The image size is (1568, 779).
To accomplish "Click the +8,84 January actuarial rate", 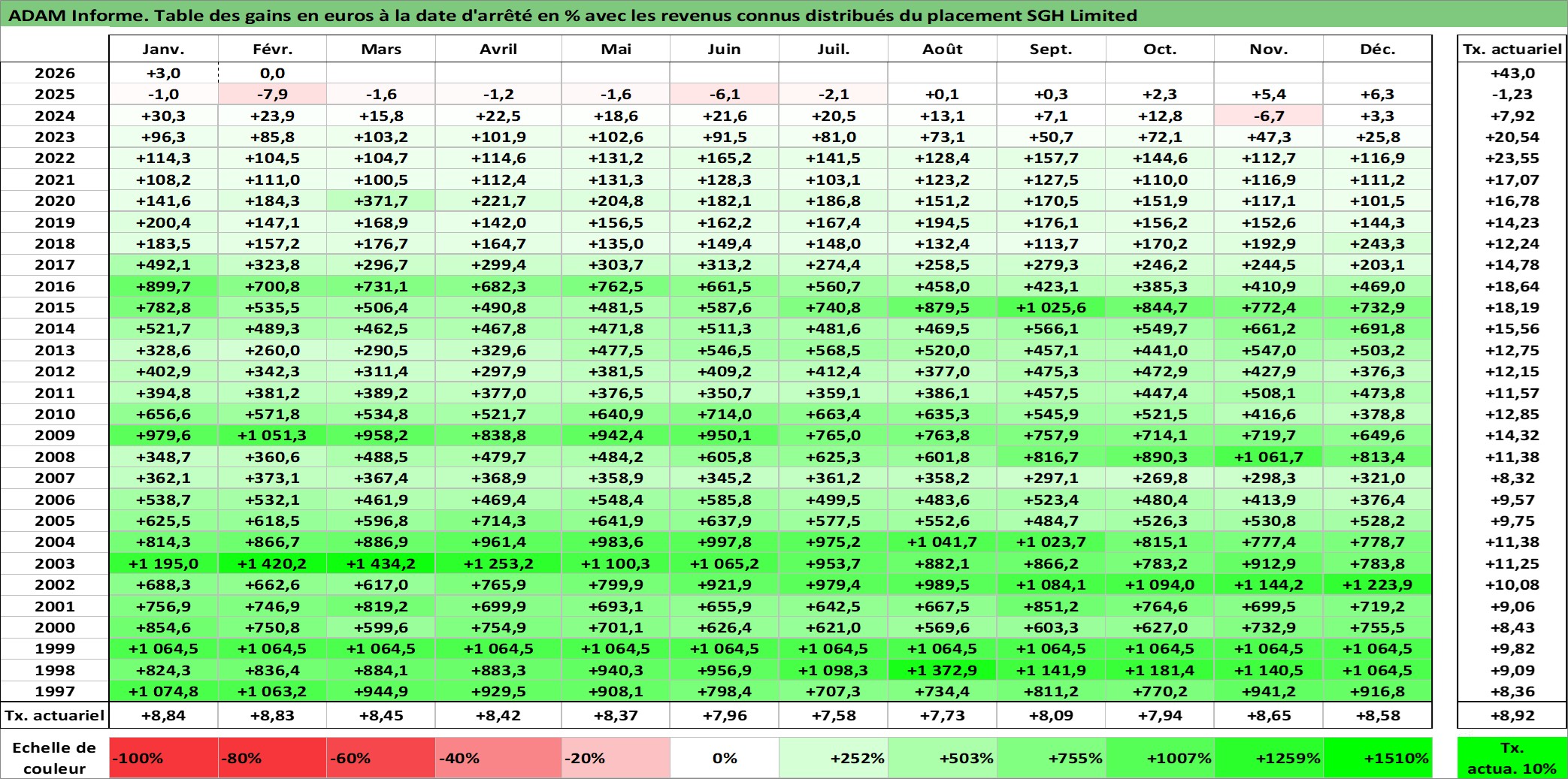I will point(164,715).
